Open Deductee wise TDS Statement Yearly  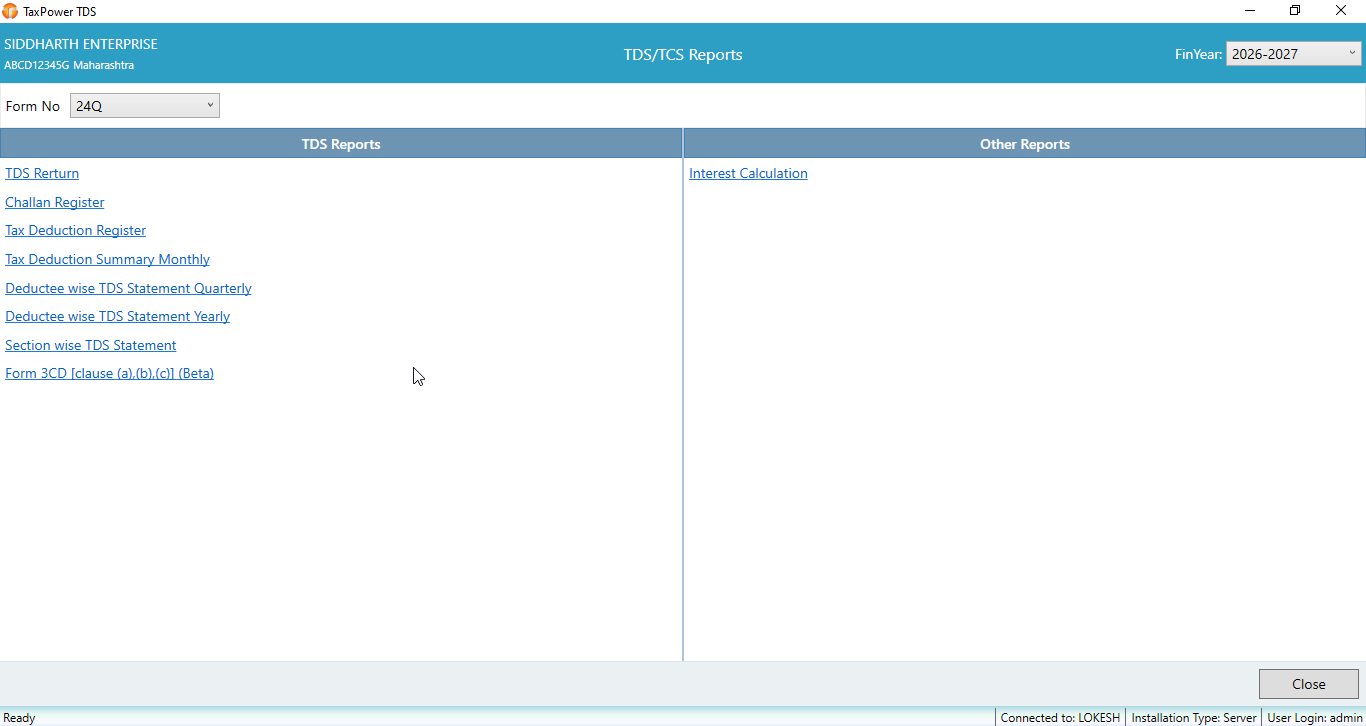(118, 316)
